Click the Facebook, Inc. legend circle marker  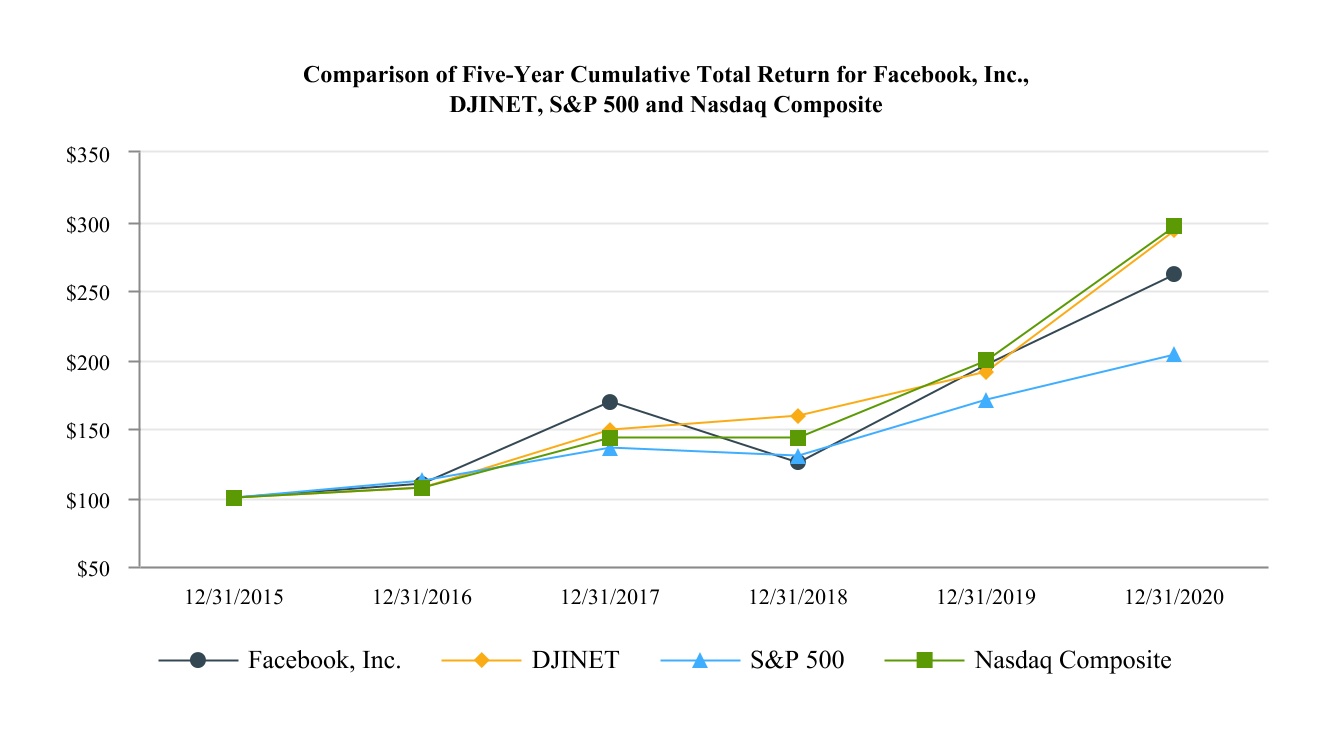tap(198, 661)
